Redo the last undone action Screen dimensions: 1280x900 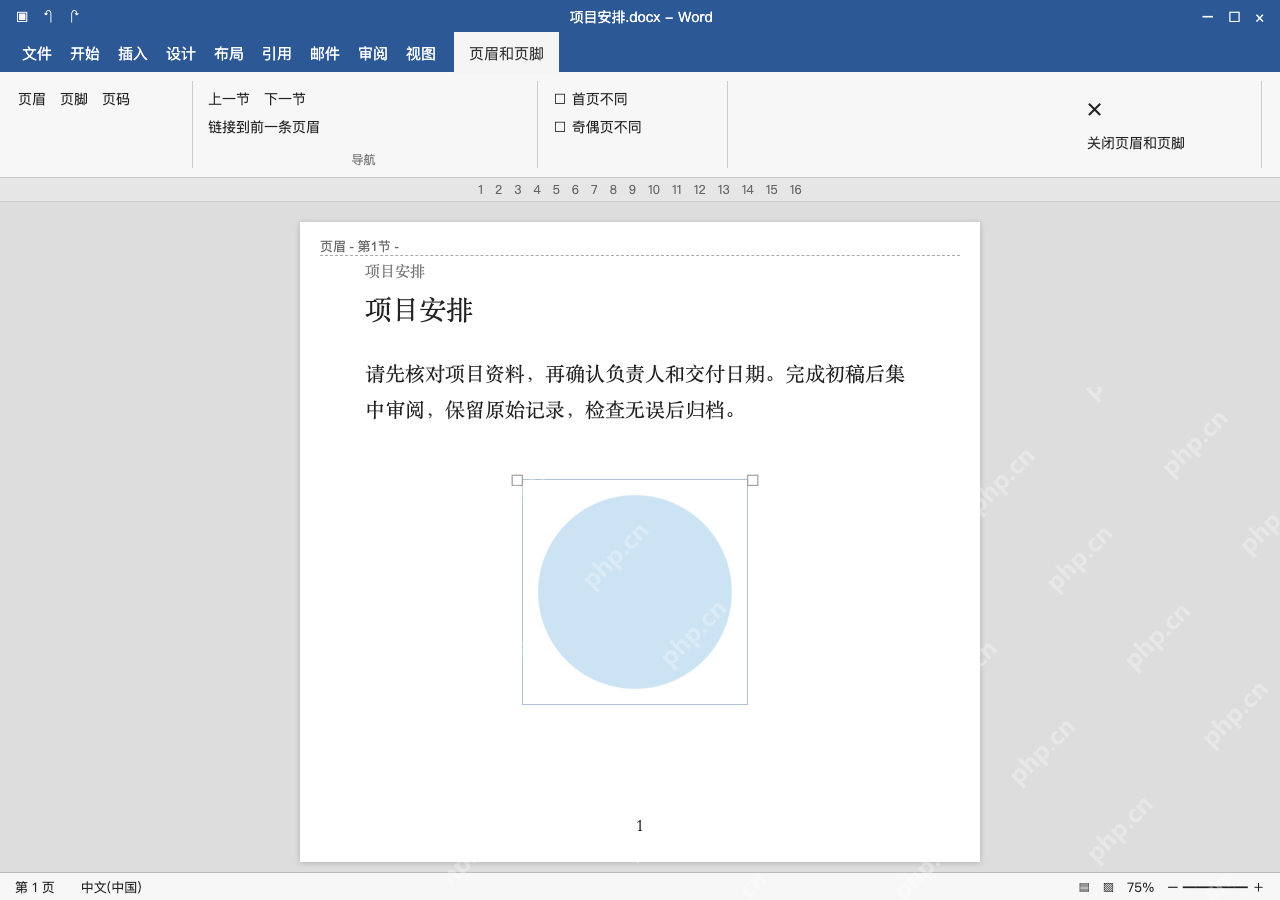pyautogui.click(x=74, y=17)
